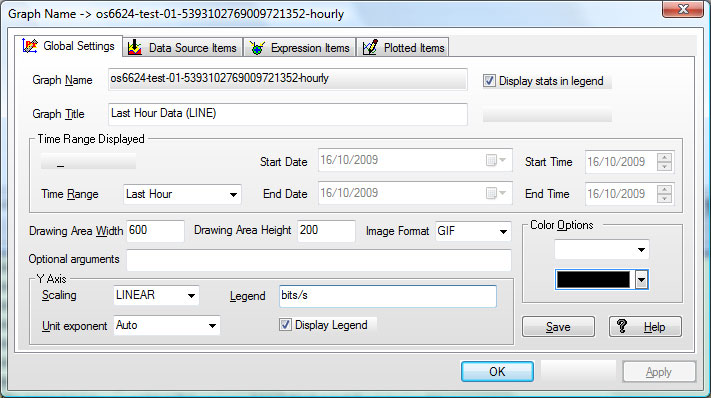711x398 pixels.
Task: Click the Expression Items tab icon
Action: tap(257, 48)
